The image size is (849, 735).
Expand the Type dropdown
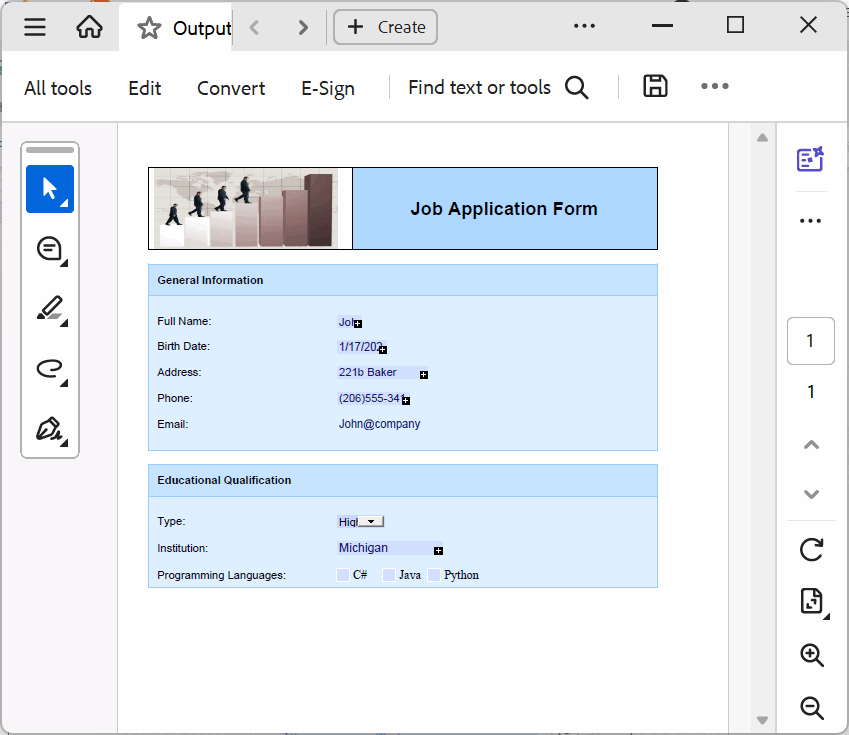(371, 522)
